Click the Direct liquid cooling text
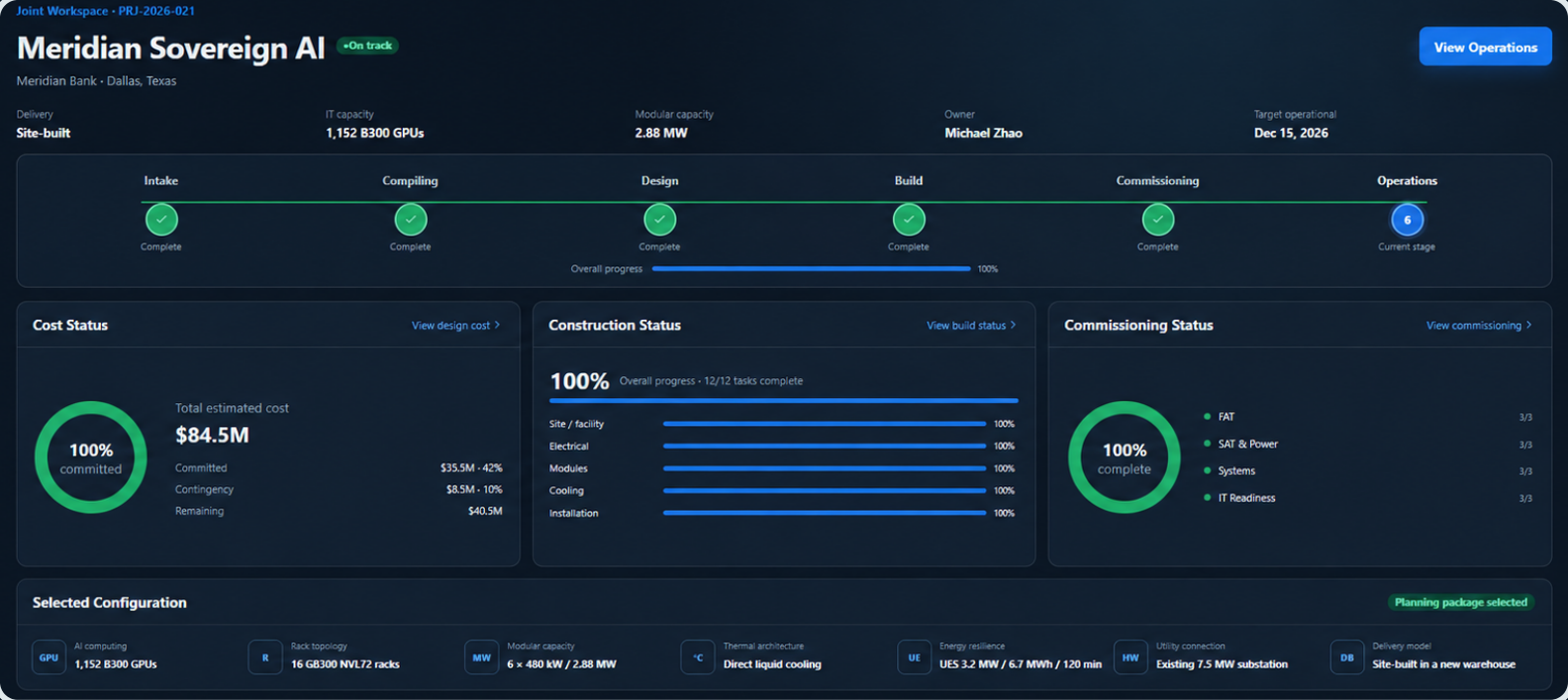Screen dimensions: 1568x700 (x=772, y=664)
